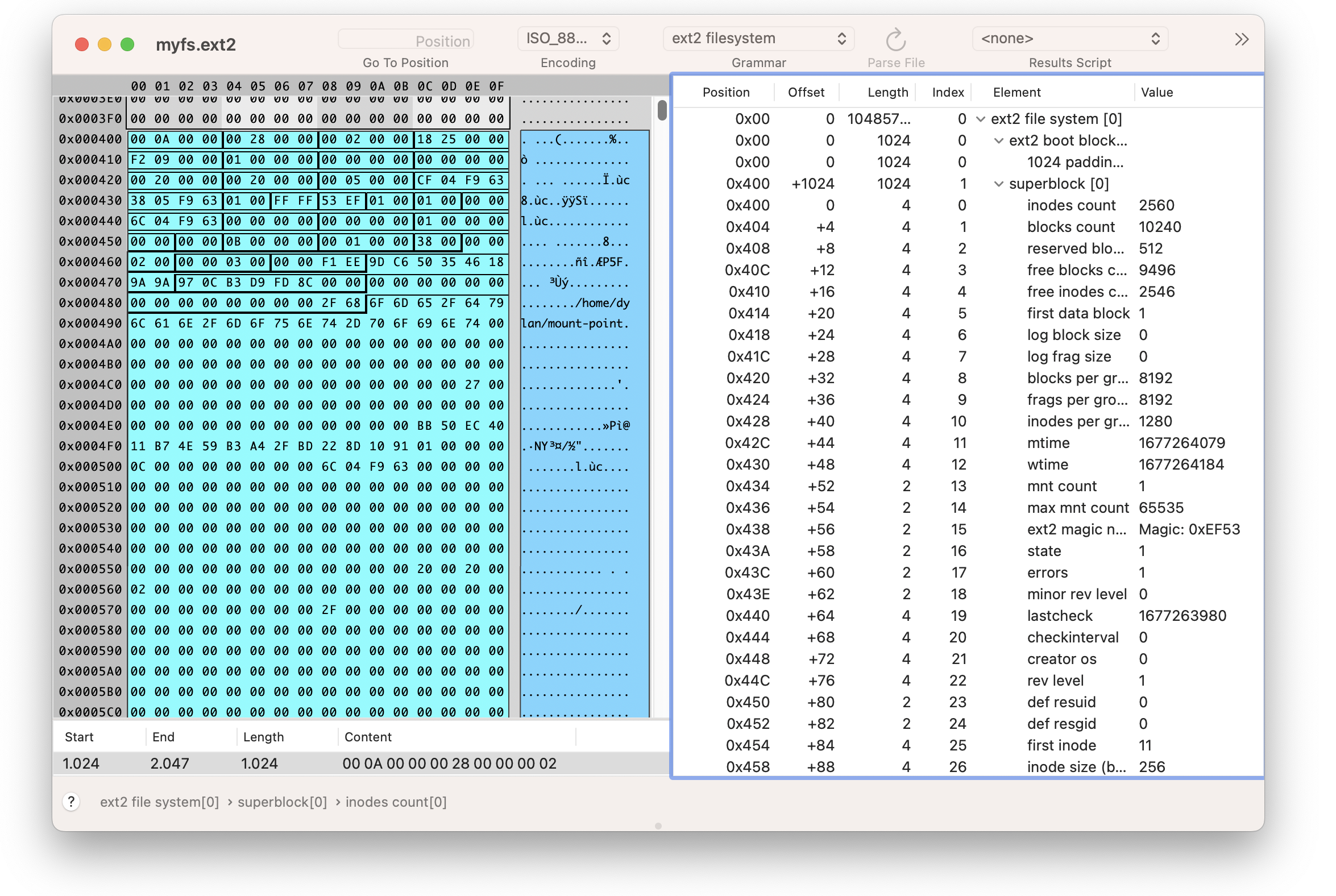Open the help question mark button
This screenshot has height=896, width=1336.
pyautogui.click(x=71, y=802)
